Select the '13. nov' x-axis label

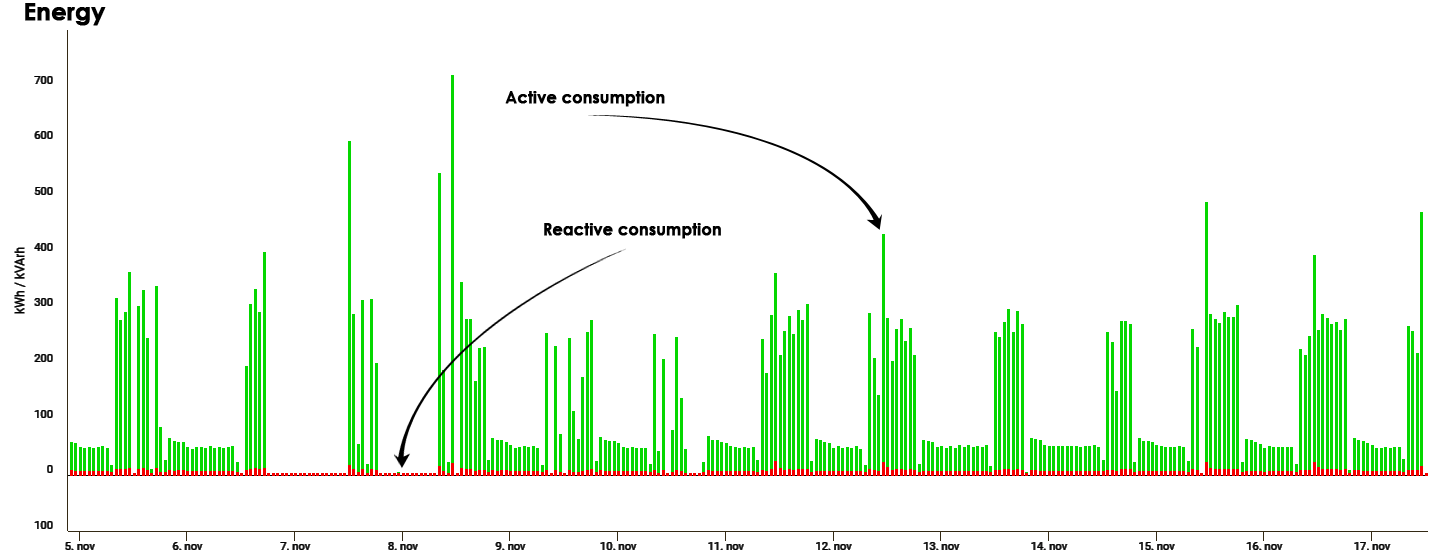[x=941, y=546]
